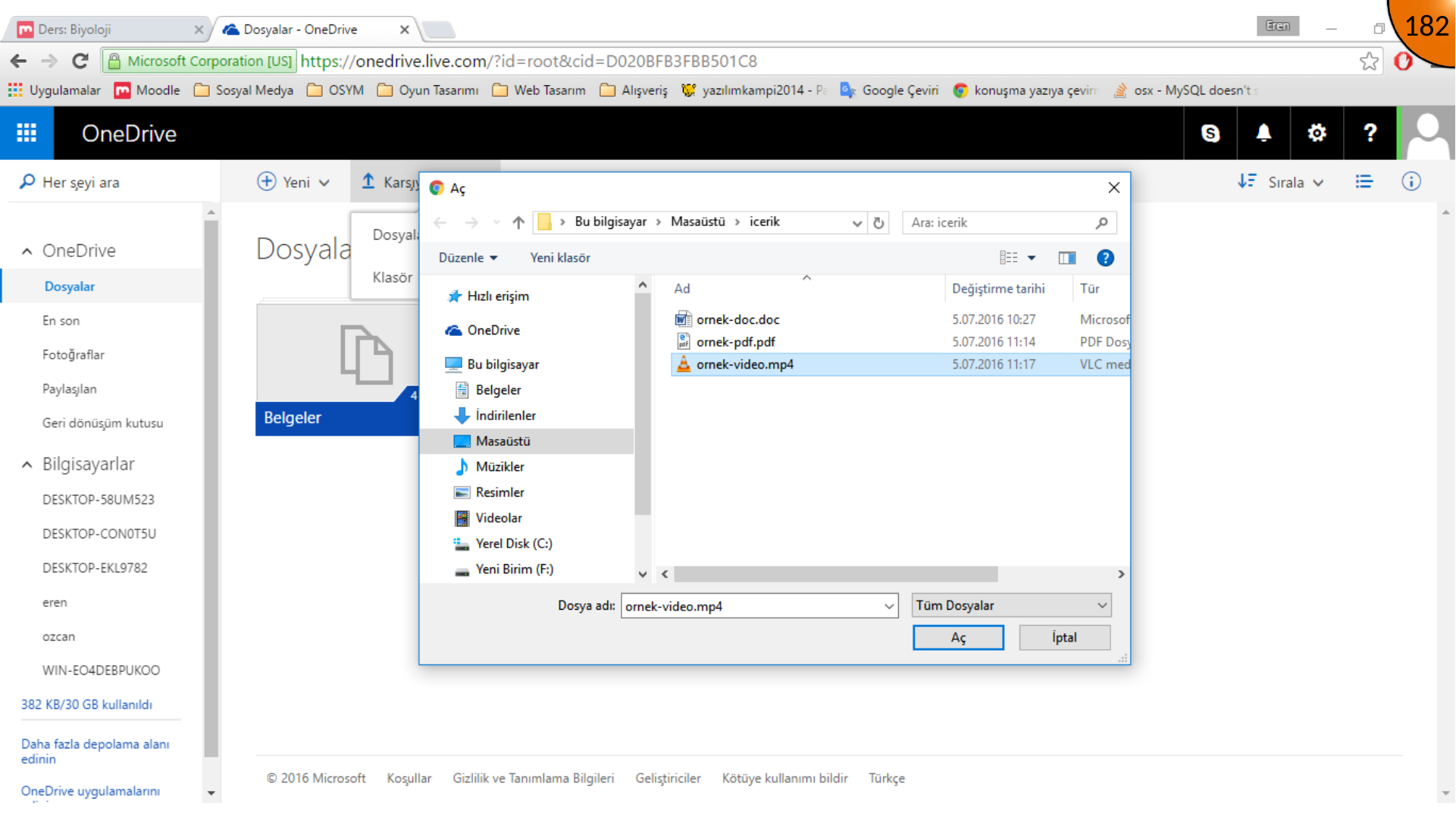Viewport: 1456px width, 819px height.
Task: Open the user profile avatar
Action: 1428,133
